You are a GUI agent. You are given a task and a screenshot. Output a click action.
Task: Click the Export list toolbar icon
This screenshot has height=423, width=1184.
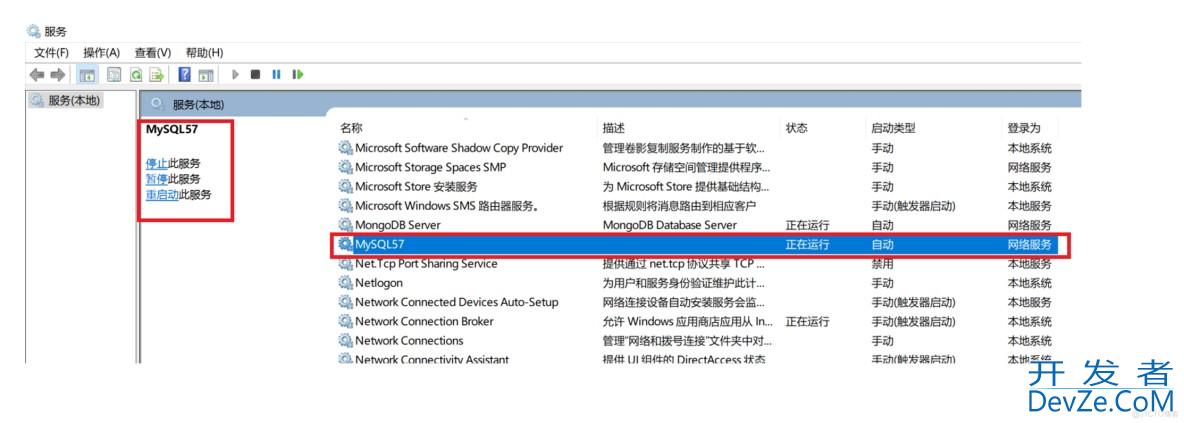coord(156,74)
